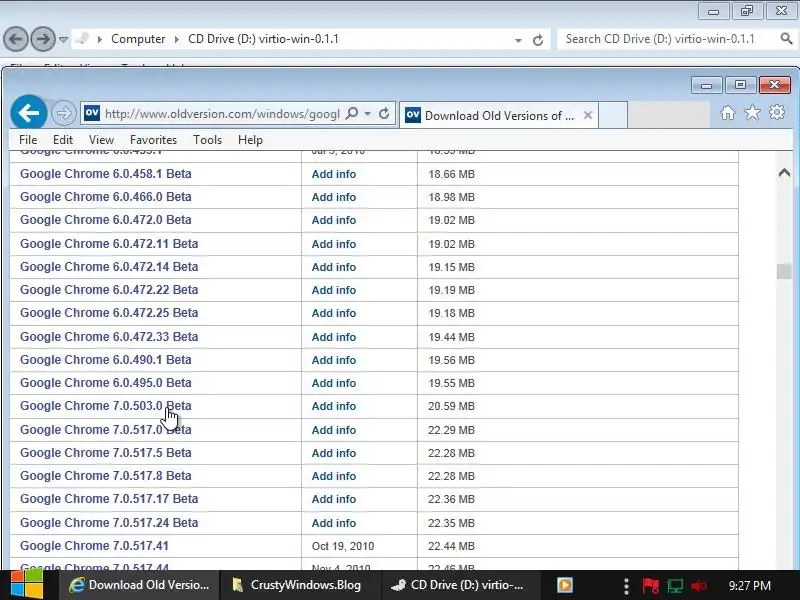The image size is (800, 600).
Task: Go back in the CD Drive Explorer window
Action: click(16, 39)
